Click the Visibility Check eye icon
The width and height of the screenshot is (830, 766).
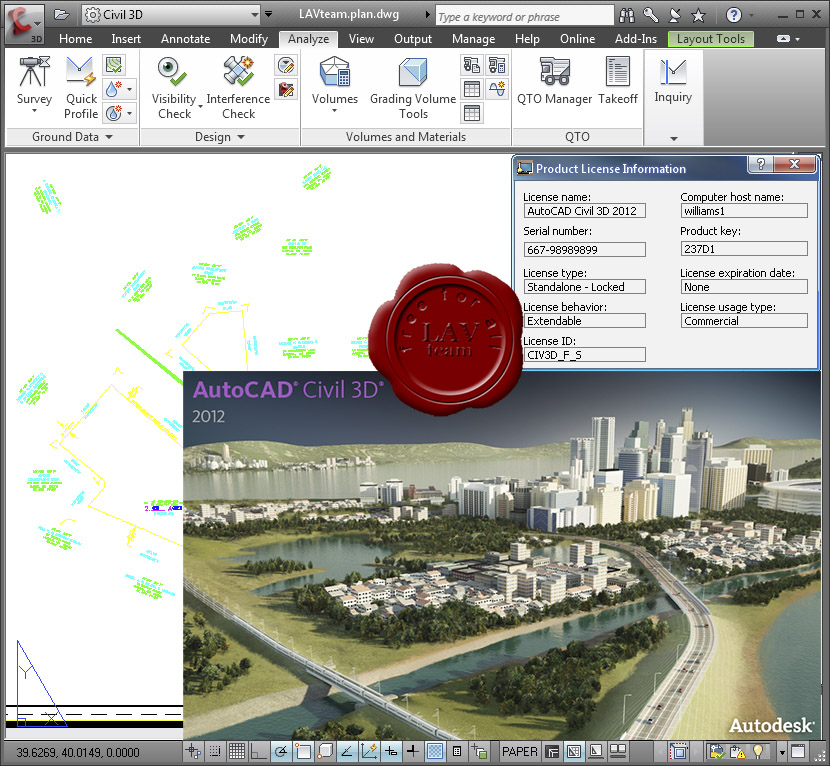(172, 71)
